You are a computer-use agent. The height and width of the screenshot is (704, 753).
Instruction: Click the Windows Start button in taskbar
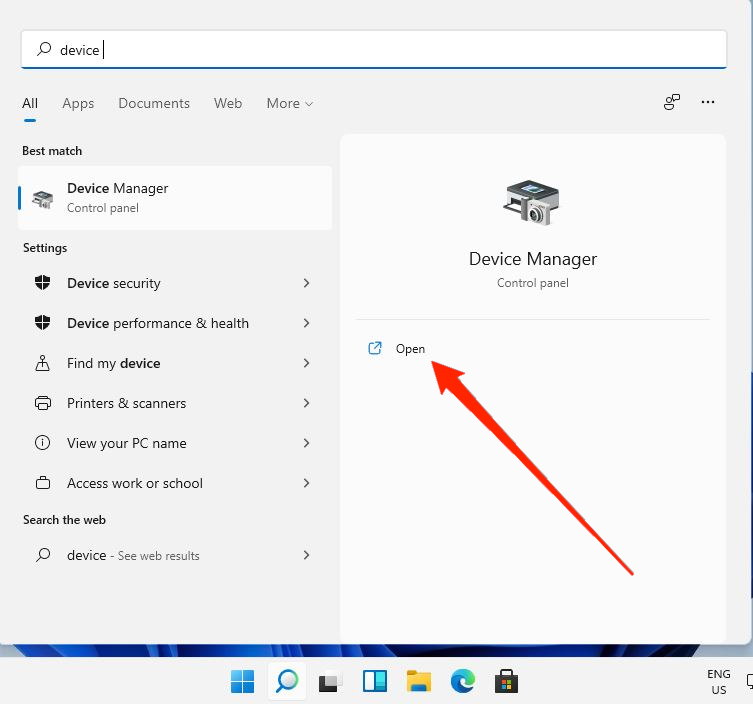[242, 682]
